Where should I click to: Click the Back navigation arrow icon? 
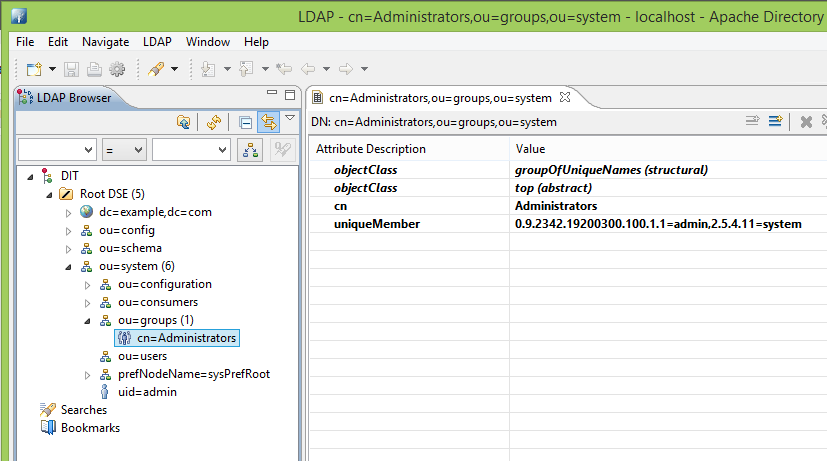pos(308,69)
